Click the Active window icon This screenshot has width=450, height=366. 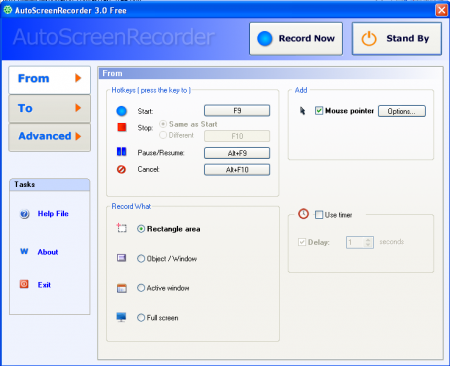click(x=122, y=288)
